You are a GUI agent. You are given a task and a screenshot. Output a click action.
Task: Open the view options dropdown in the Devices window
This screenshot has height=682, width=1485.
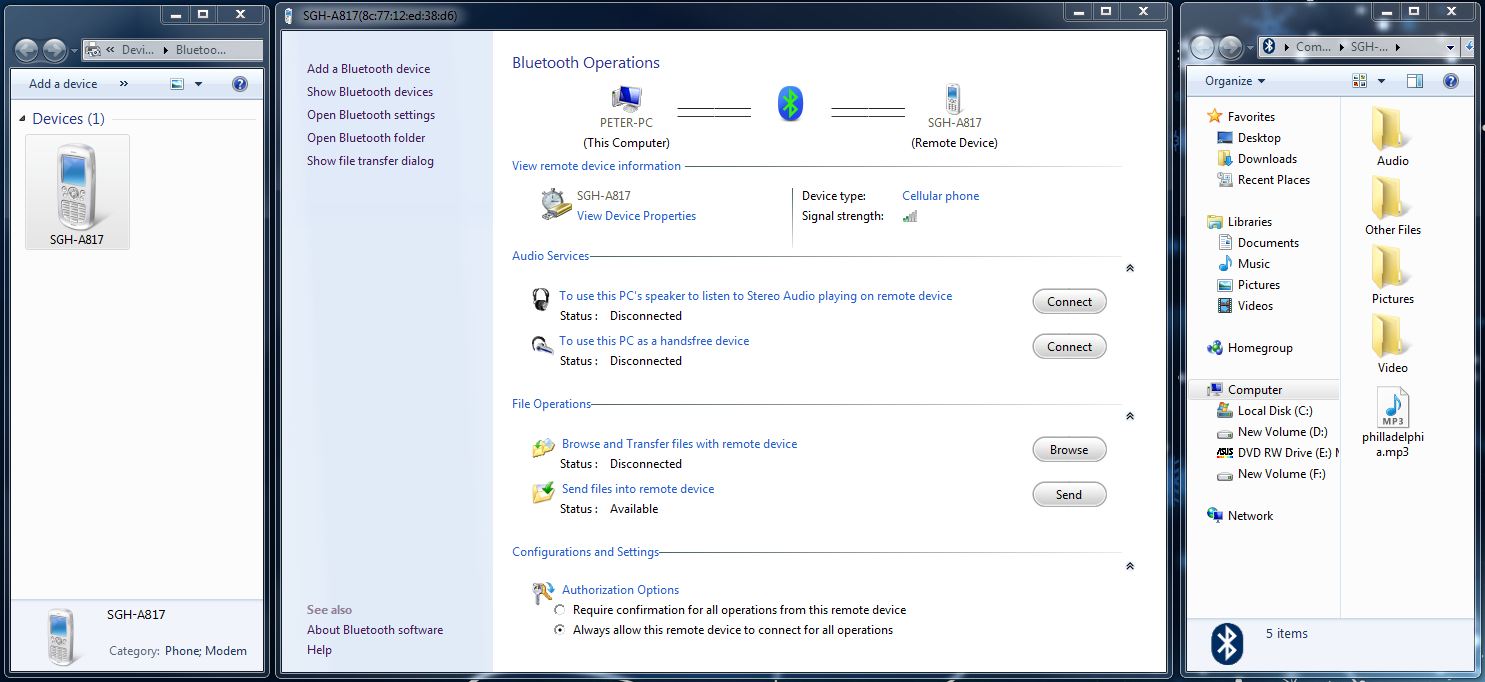pos(198,84)
